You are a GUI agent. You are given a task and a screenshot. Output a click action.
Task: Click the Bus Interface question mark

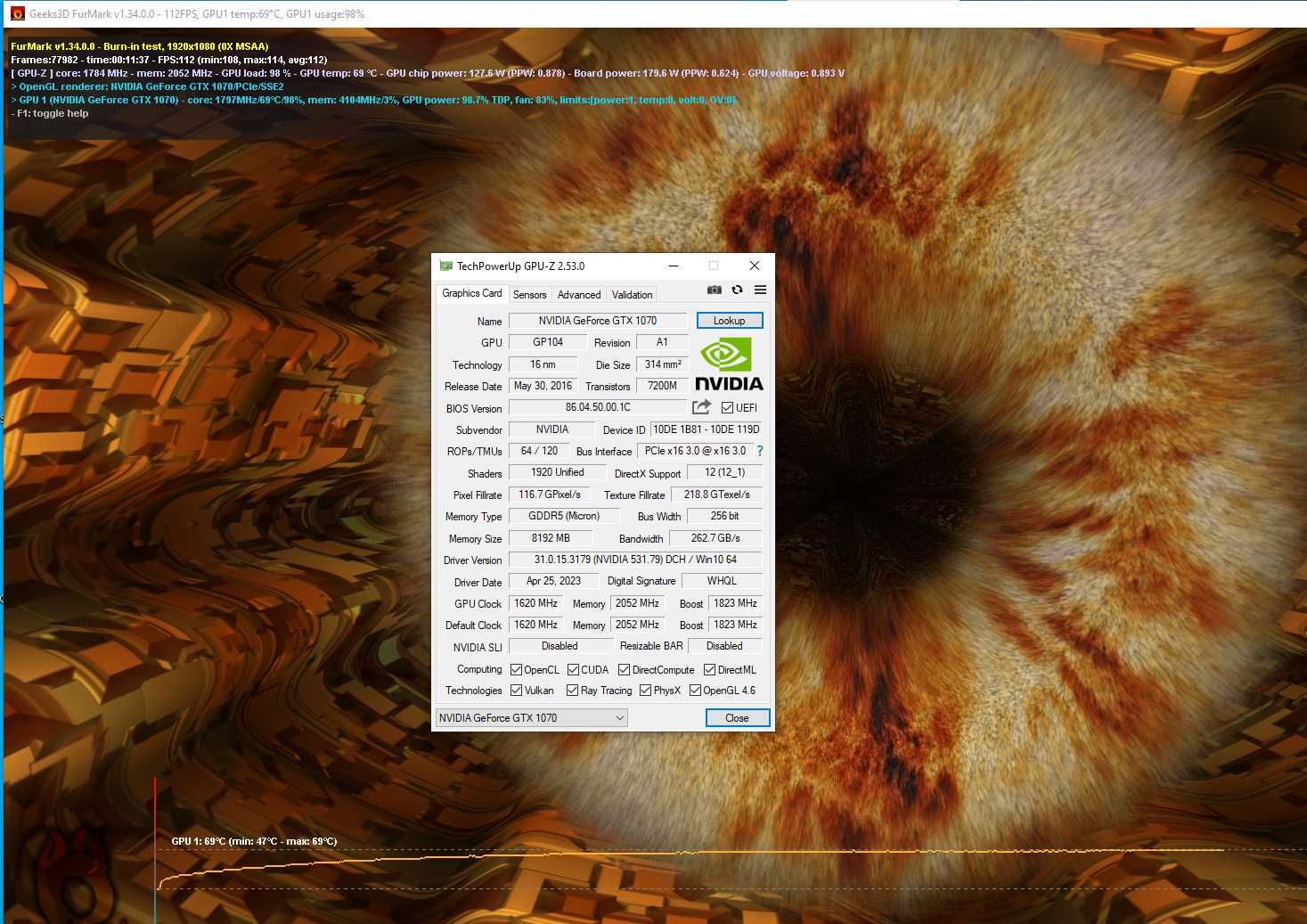pyautogui.click(x=760, y=451)
